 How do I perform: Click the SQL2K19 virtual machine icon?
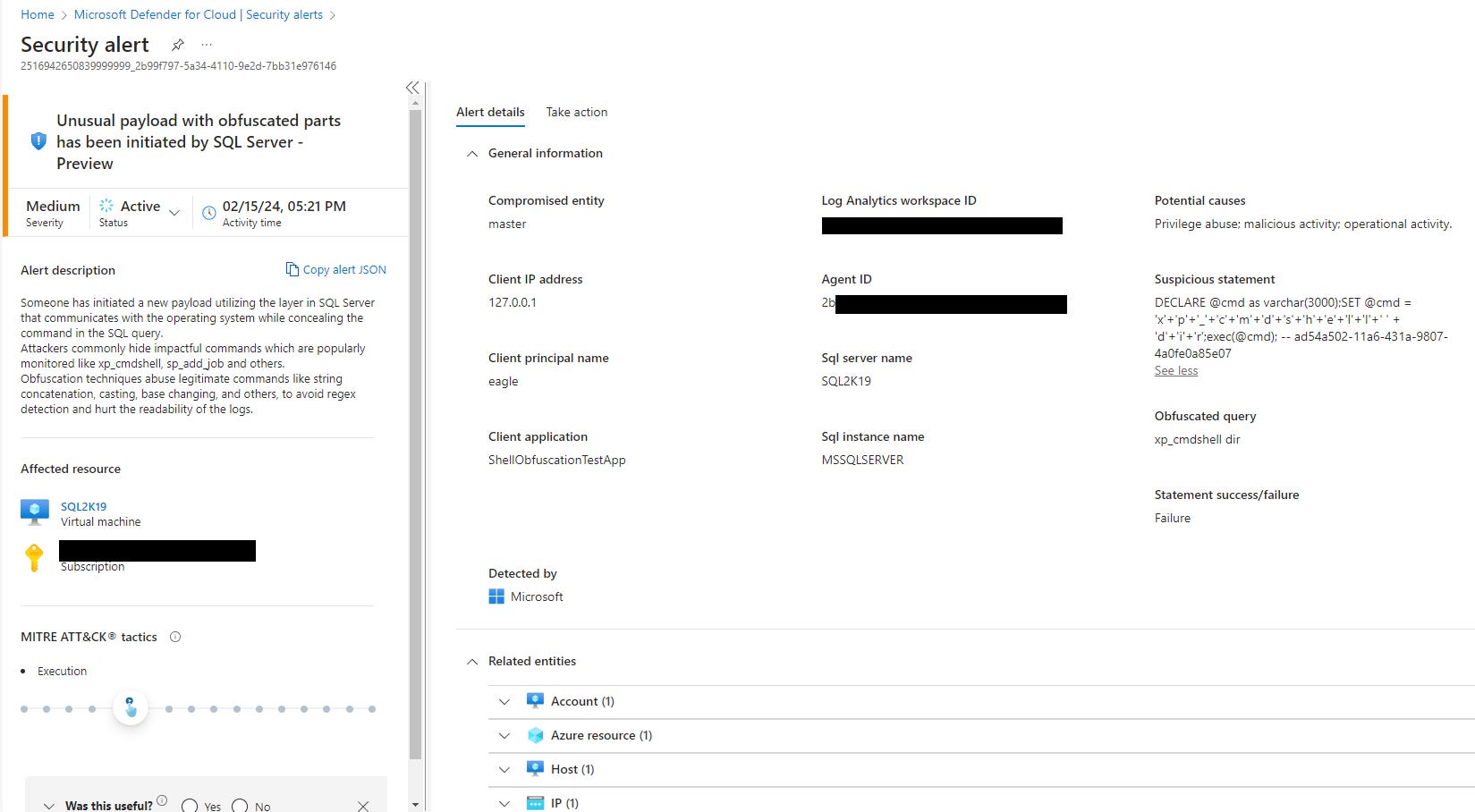click(35, 512)
